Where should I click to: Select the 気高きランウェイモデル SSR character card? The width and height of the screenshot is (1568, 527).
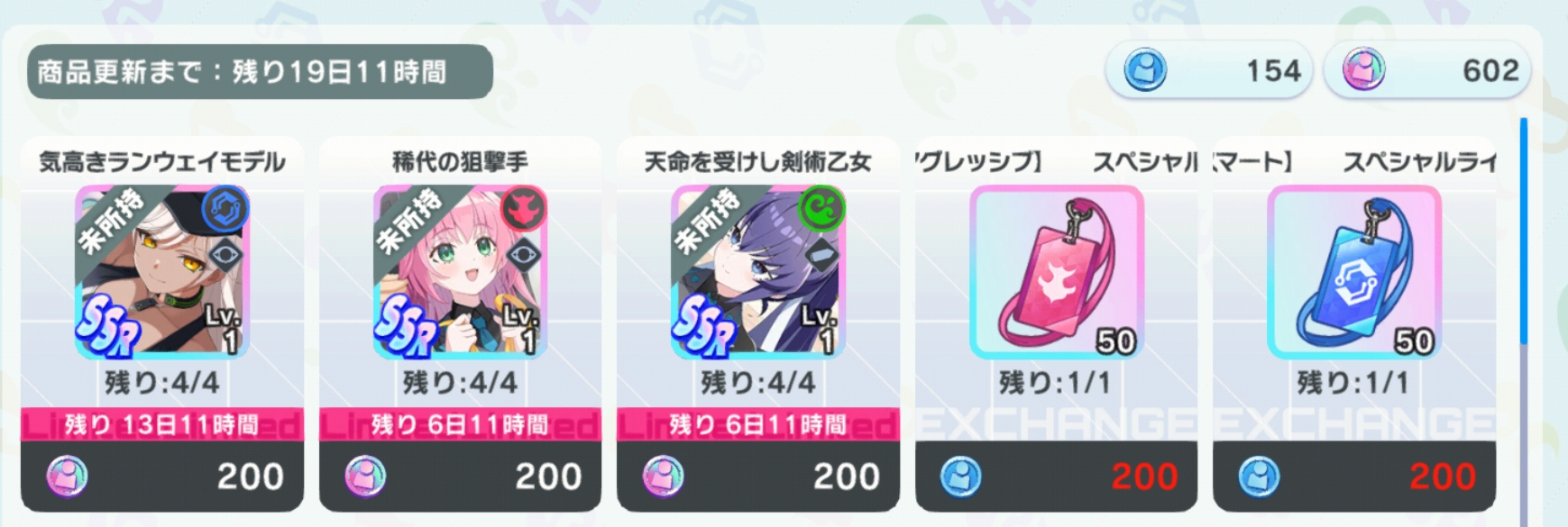click(162, 271)
